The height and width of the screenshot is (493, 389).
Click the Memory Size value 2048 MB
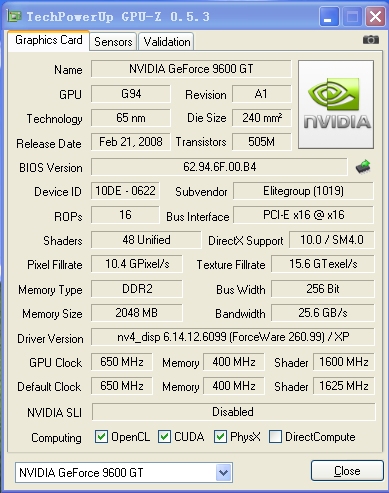click(137, 313)
